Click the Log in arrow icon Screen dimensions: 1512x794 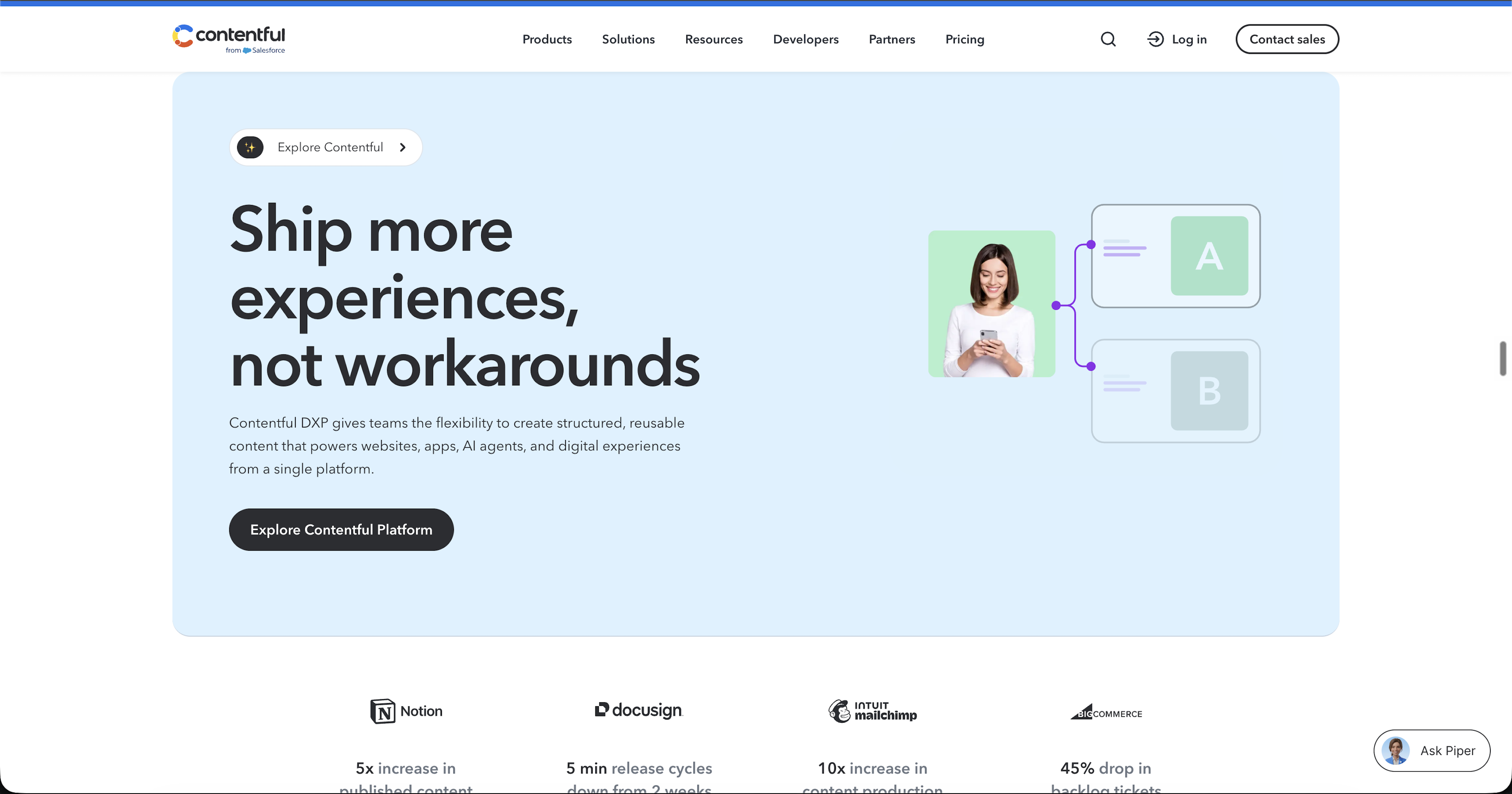click(1155, 39)
